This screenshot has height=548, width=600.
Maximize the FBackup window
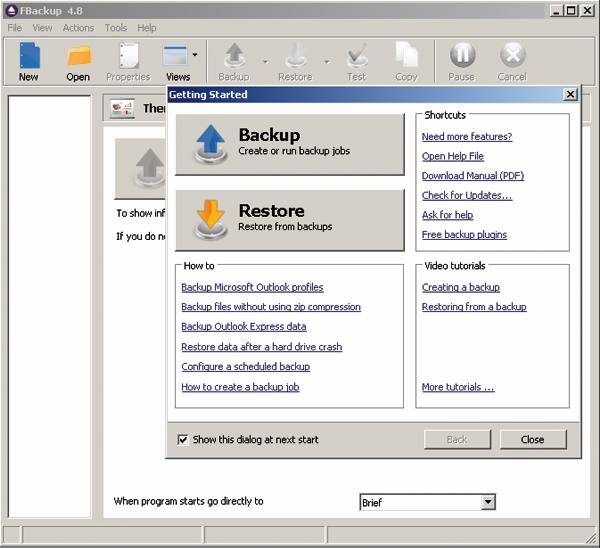click(x=571, y=11)
